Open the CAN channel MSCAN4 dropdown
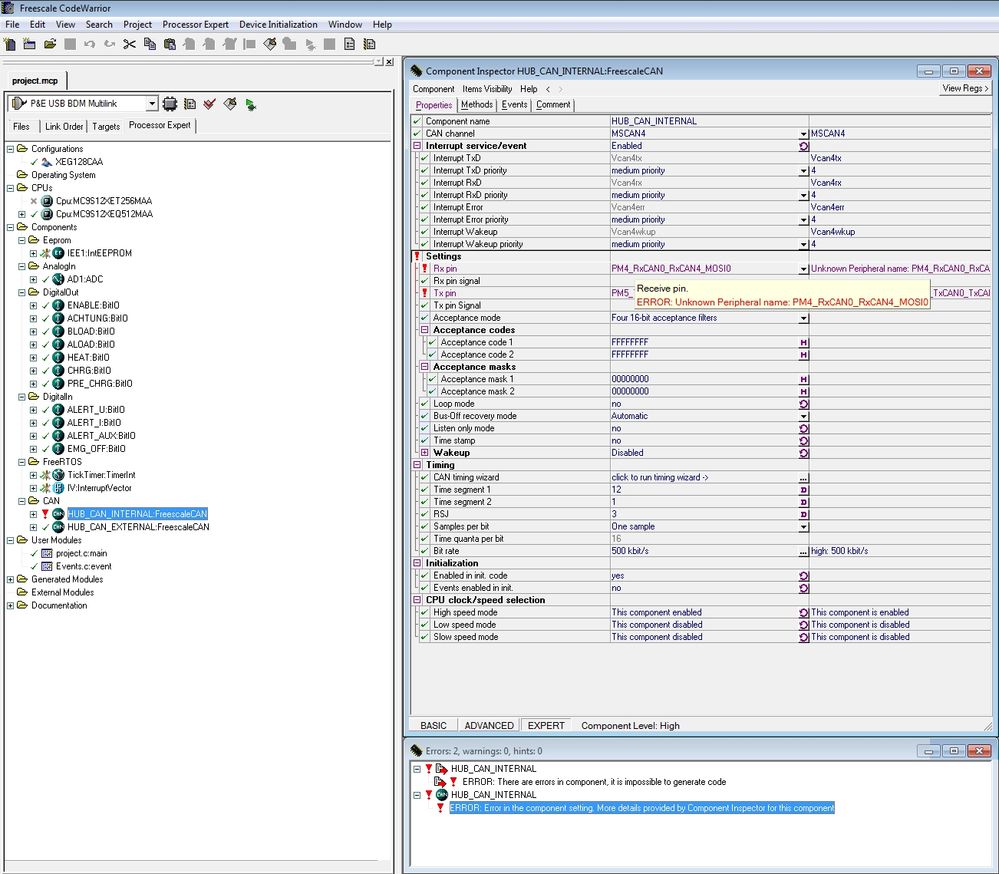The height and width of the screenshot is (874, 999). coord(803,134)
